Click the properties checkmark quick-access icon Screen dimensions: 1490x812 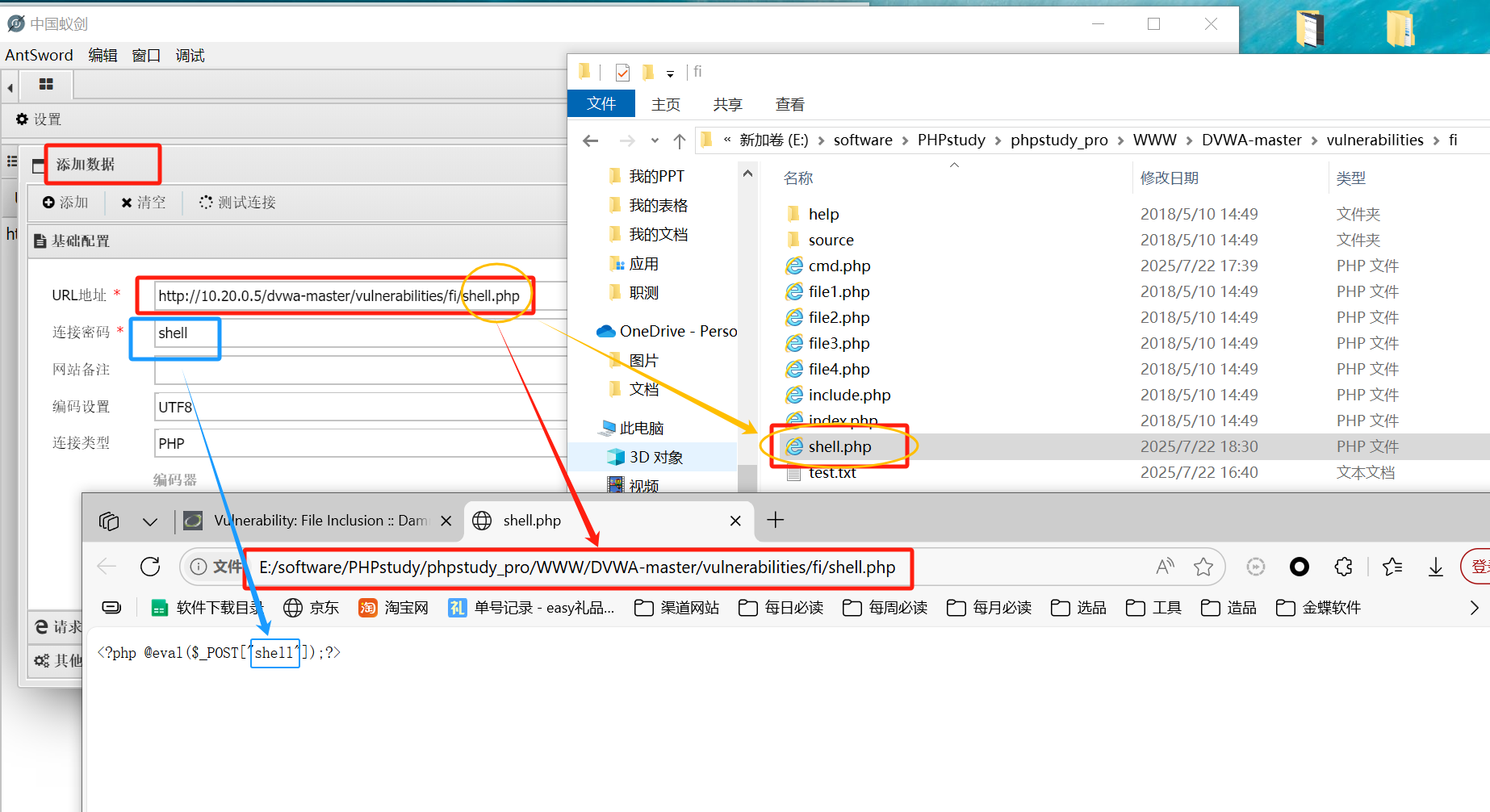(x=622, y=73)
